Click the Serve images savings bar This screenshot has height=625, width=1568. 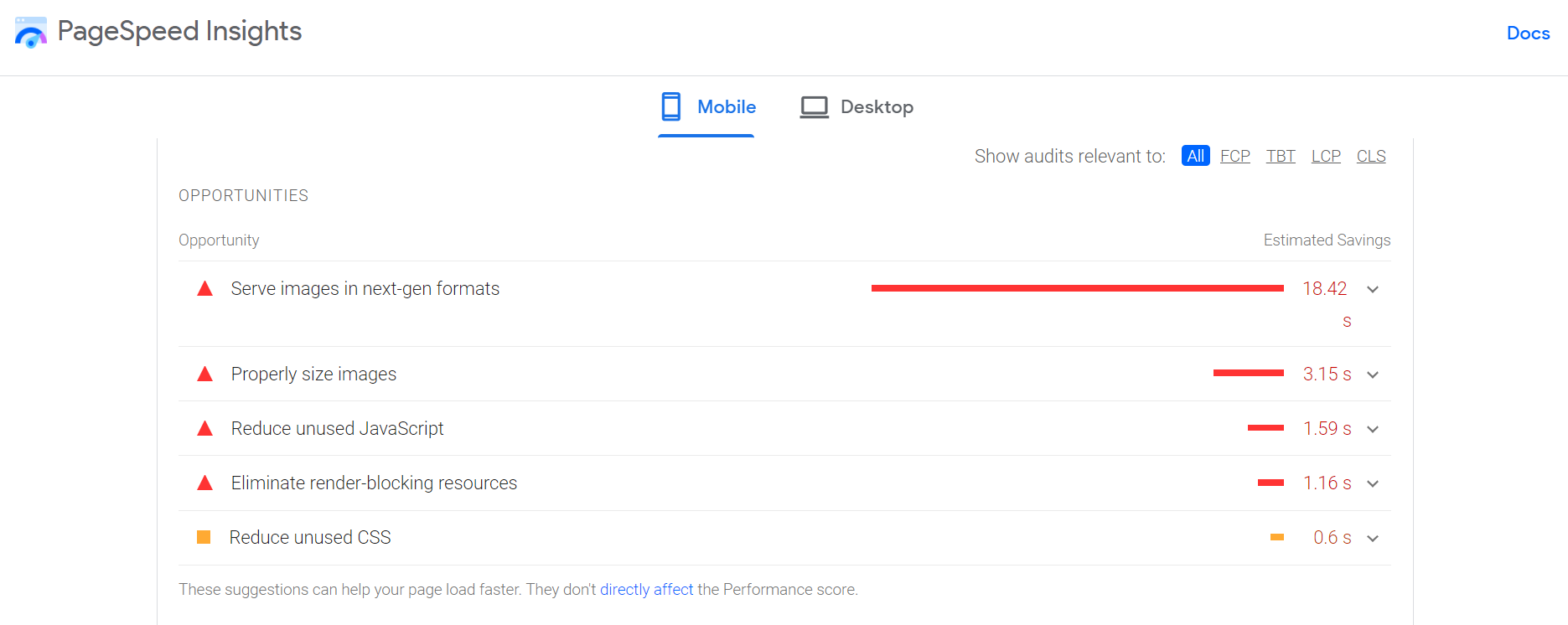(x=1078, y=288)
